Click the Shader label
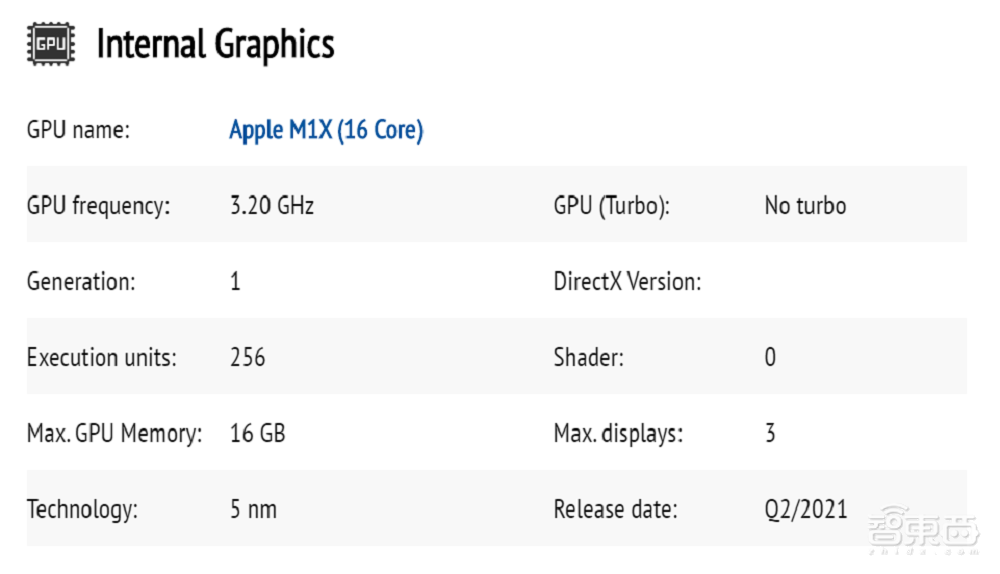Viewport: 1000px width, 574px height. click(x=588, y=357)
